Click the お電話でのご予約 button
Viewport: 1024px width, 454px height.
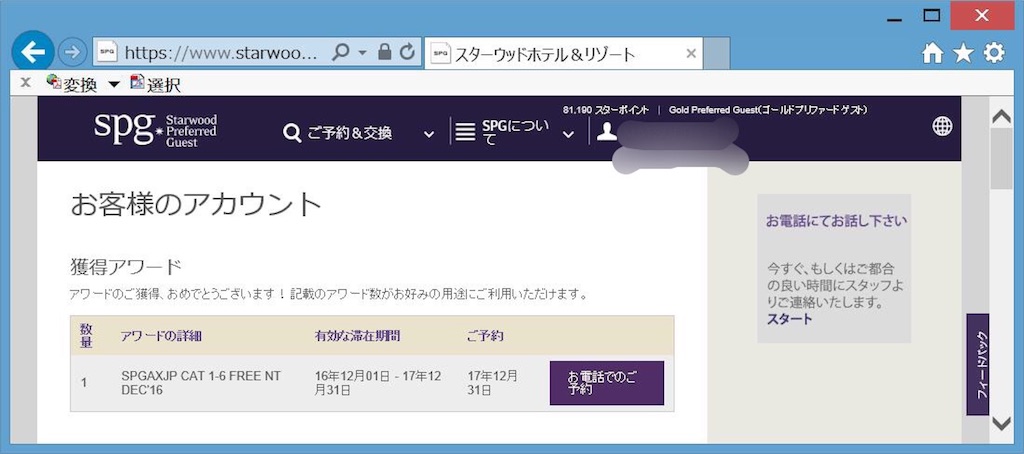pyautogui.click(x=607, y=383)
